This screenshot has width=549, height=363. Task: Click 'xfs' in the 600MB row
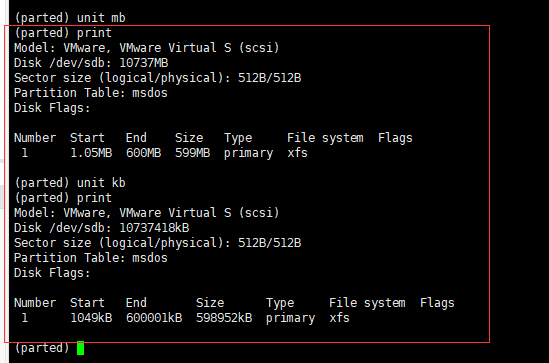coord(297,153)
